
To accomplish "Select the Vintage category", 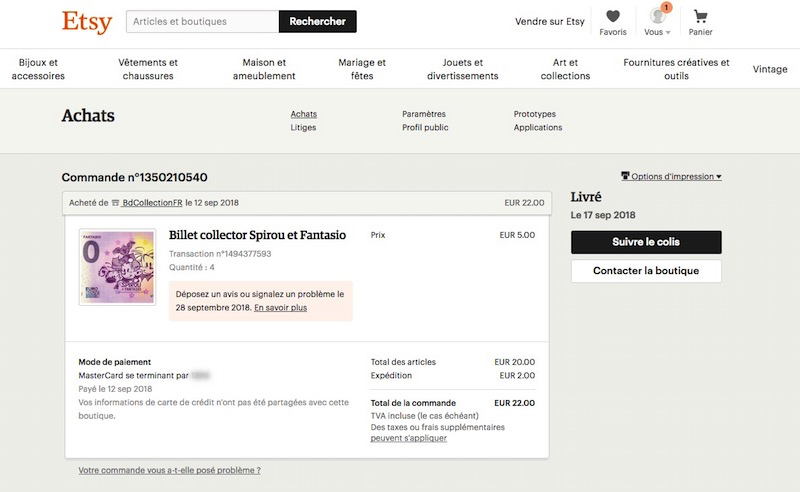I will click(x=770, y=69).
